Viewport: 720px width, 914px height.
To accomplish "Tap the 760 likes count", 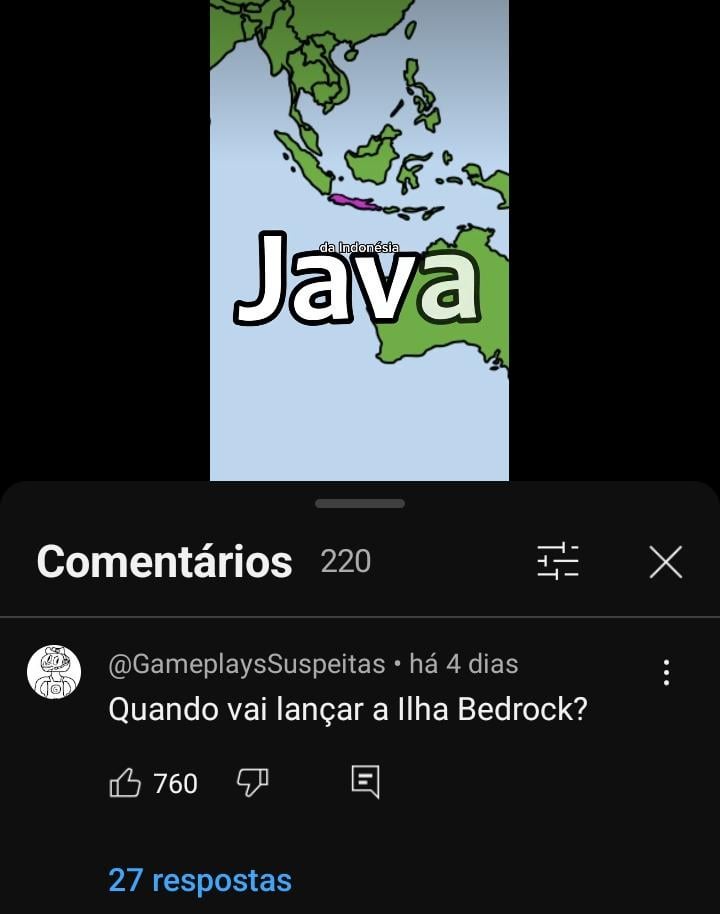I will point(175,783).
